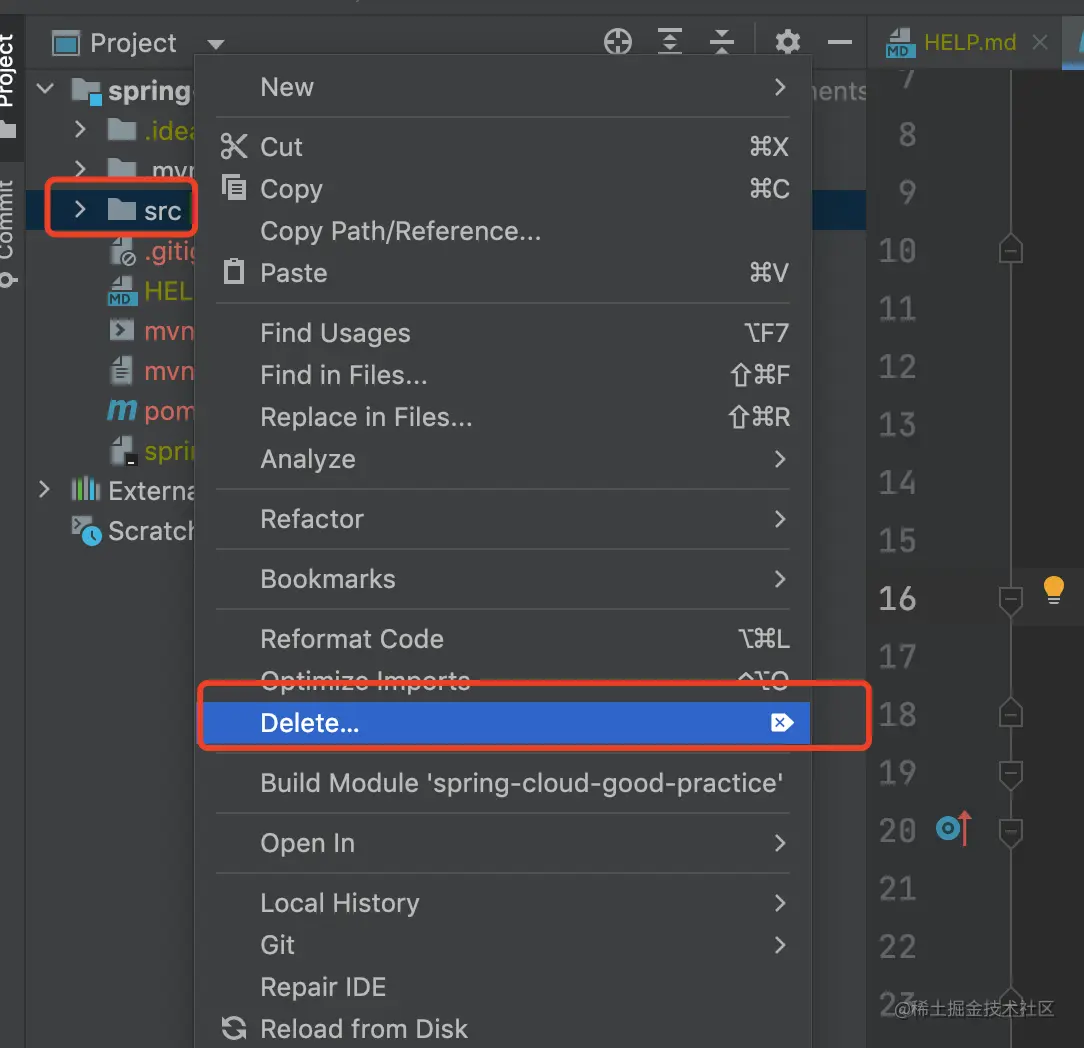Toggle code fold marker on line 18

pyautogui.click(x=1011, y=714)
